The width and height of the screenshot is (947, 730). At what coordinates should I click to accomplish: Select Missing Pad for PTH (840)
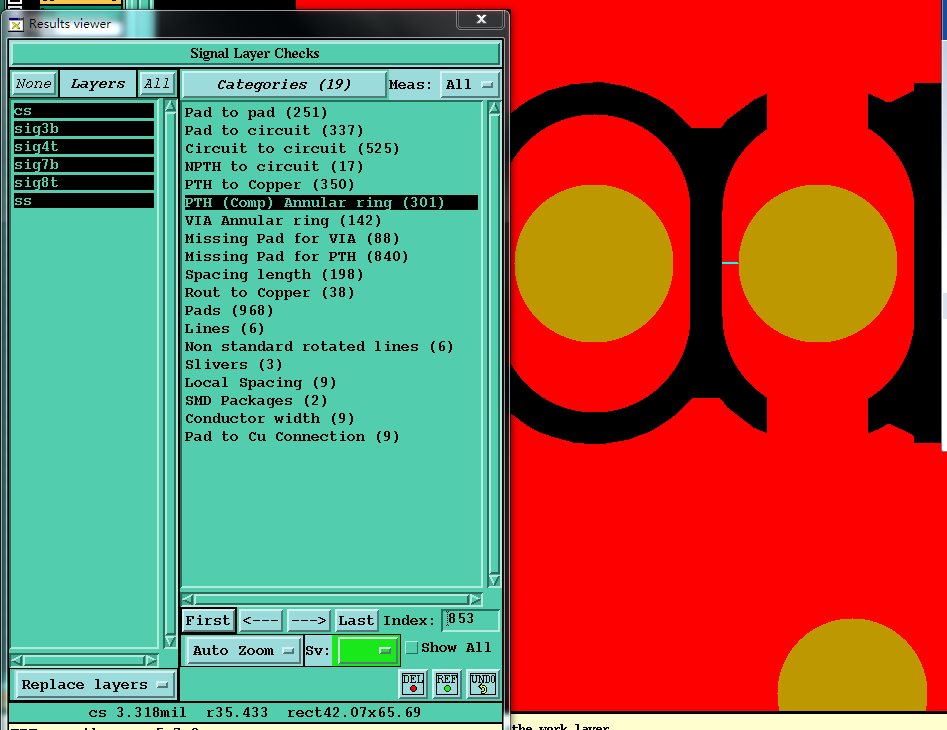click(297, 257)
